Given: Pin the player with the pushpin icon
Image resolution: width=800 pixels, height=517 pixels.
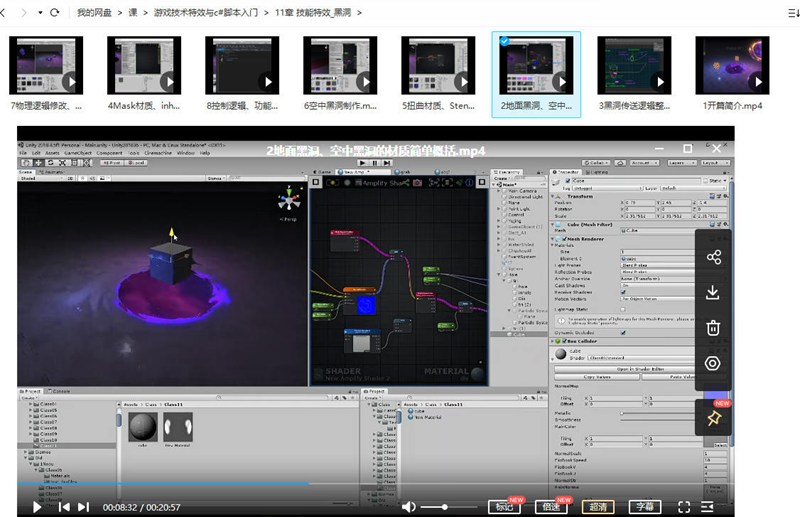Looking at the screenshot, I should pyautogui.click(x=714, y=418).
